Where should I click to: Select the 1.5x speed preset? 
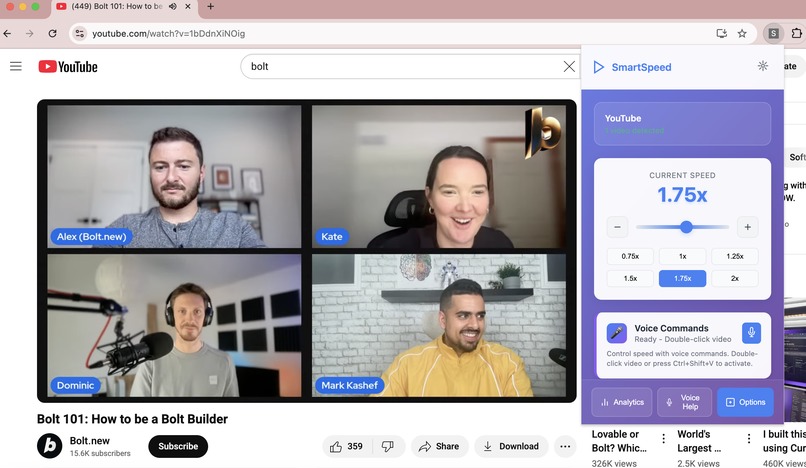click(630, 278)
